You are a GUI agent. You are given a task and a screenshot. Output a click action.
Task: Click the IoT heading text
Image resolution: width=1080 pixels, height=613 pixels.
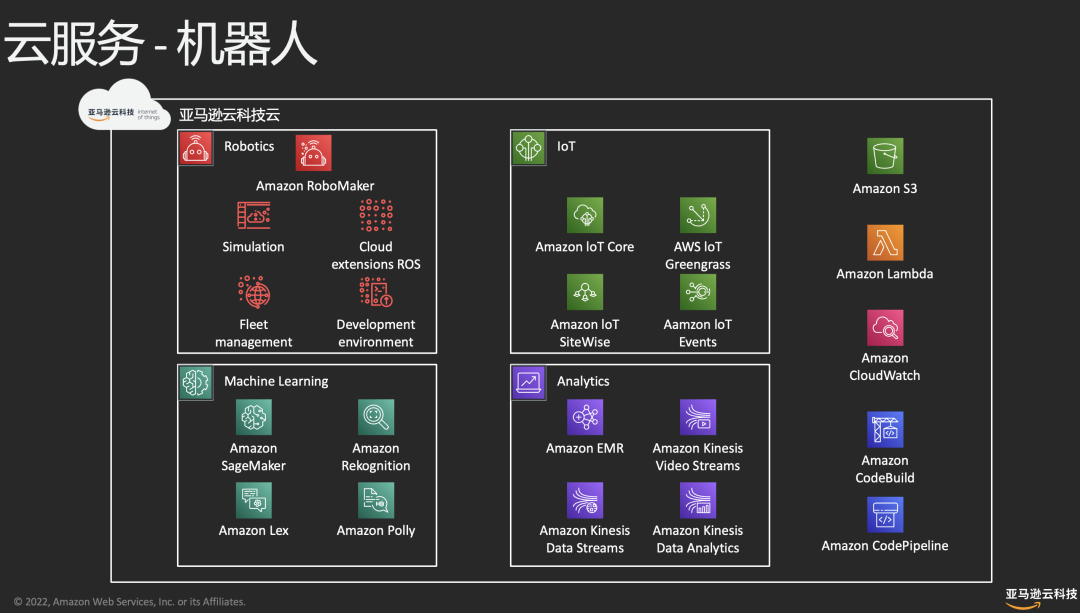coord(566,146)
